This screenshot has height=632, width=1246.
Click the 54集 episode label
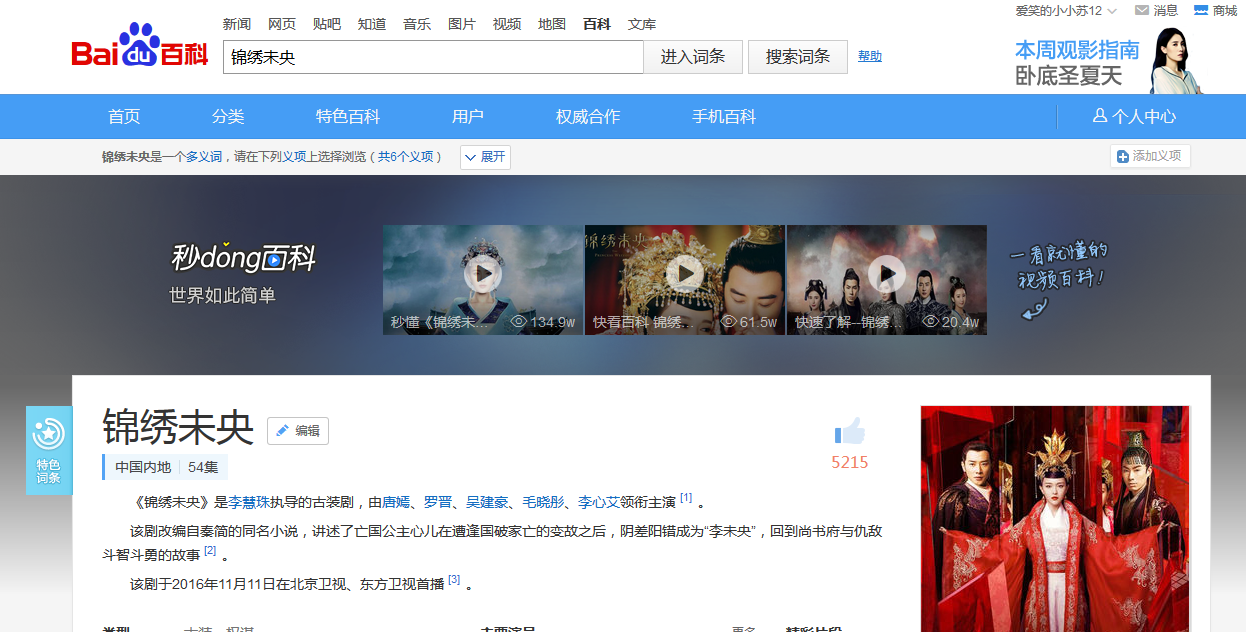[x=203, y=467]
